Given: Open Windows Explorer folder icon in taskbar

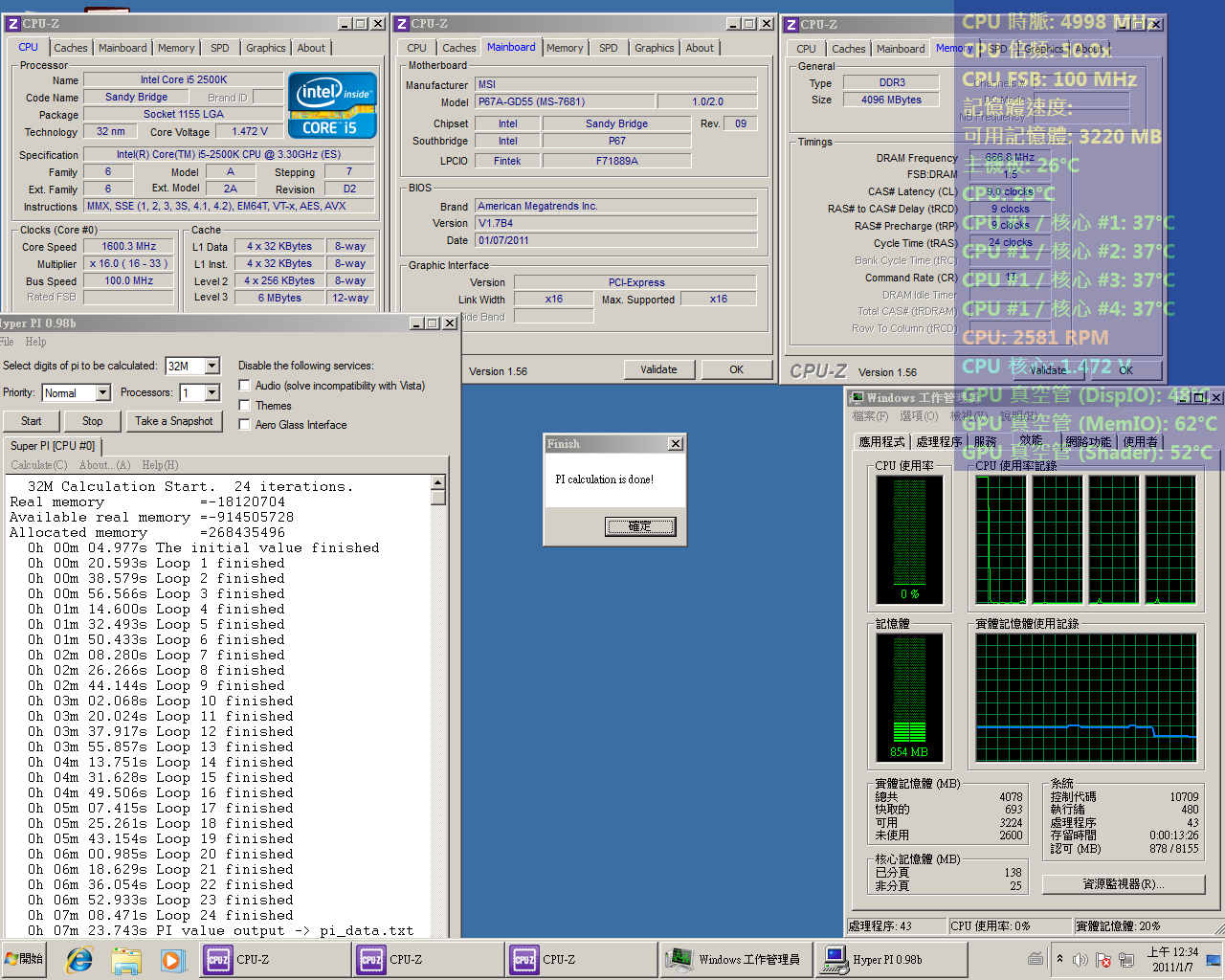Looking at the screenshot, I should pyautogui.click(x=126, y=959).
